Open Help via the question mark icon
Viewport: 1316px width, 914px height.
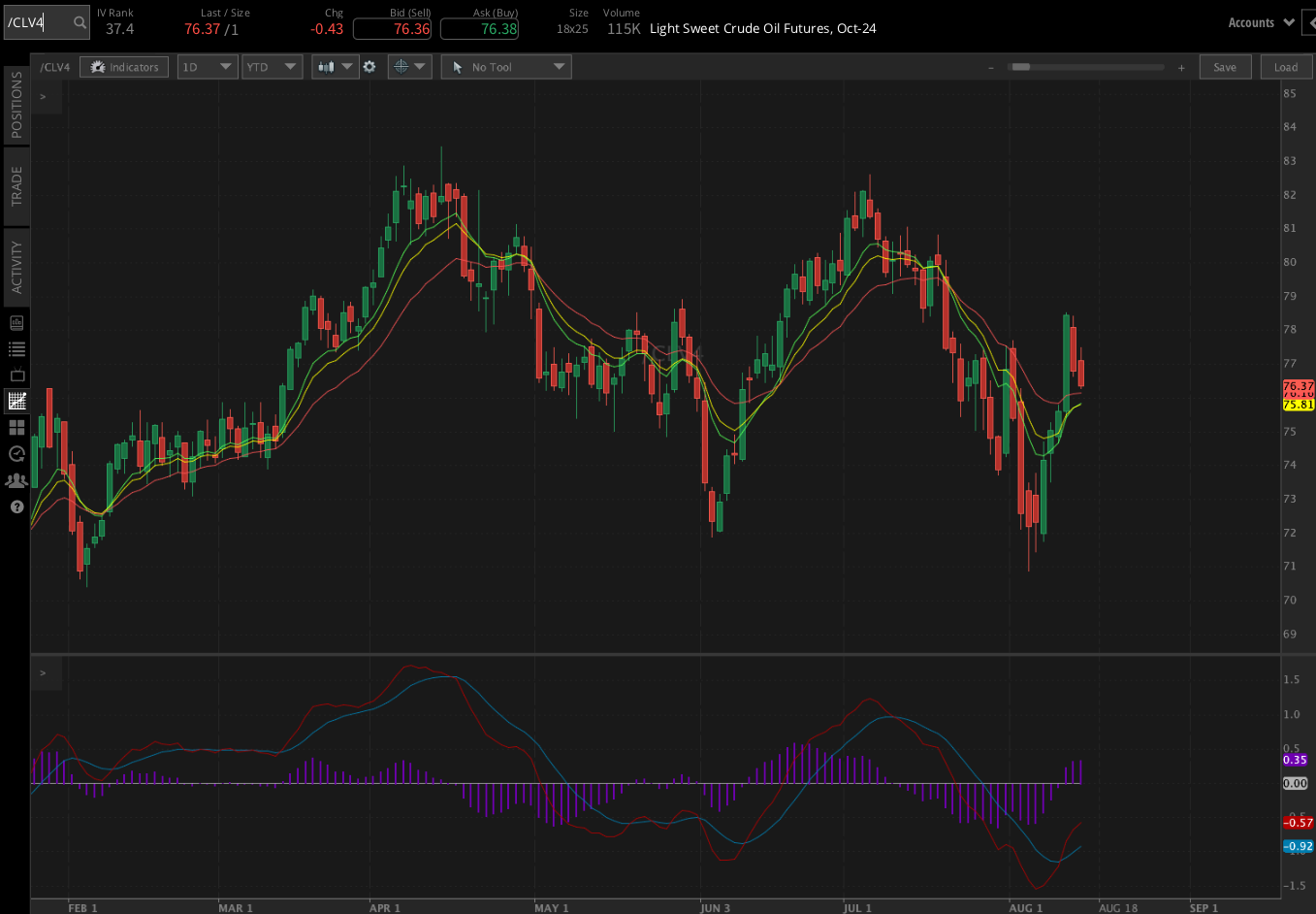click(16, 506)
